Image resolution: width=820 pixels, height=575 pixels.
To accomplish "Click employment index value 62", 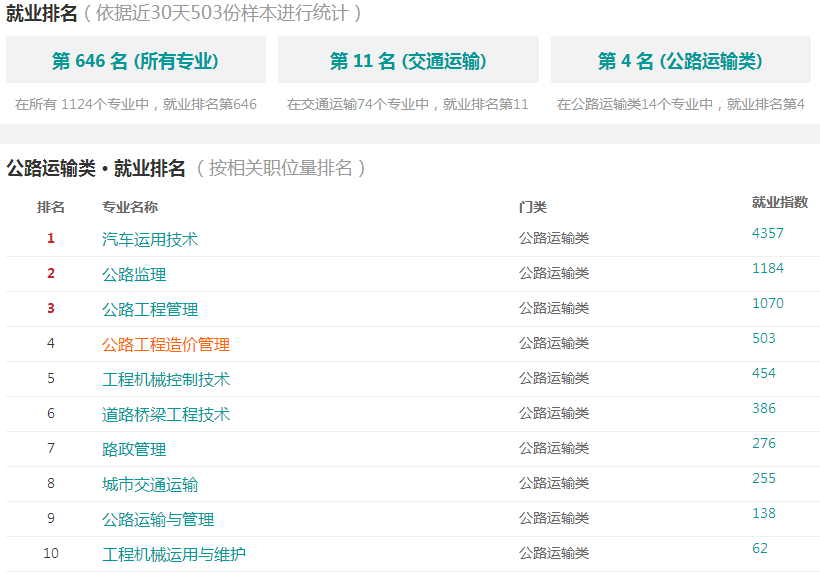I will [x=760, y=548].
